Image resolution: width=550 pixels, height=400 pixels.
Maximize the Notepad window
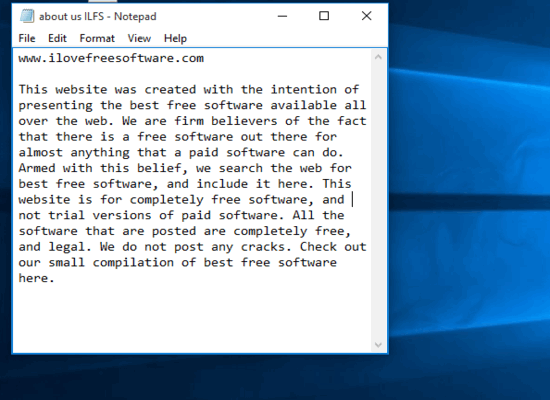[x=324, y=16]
